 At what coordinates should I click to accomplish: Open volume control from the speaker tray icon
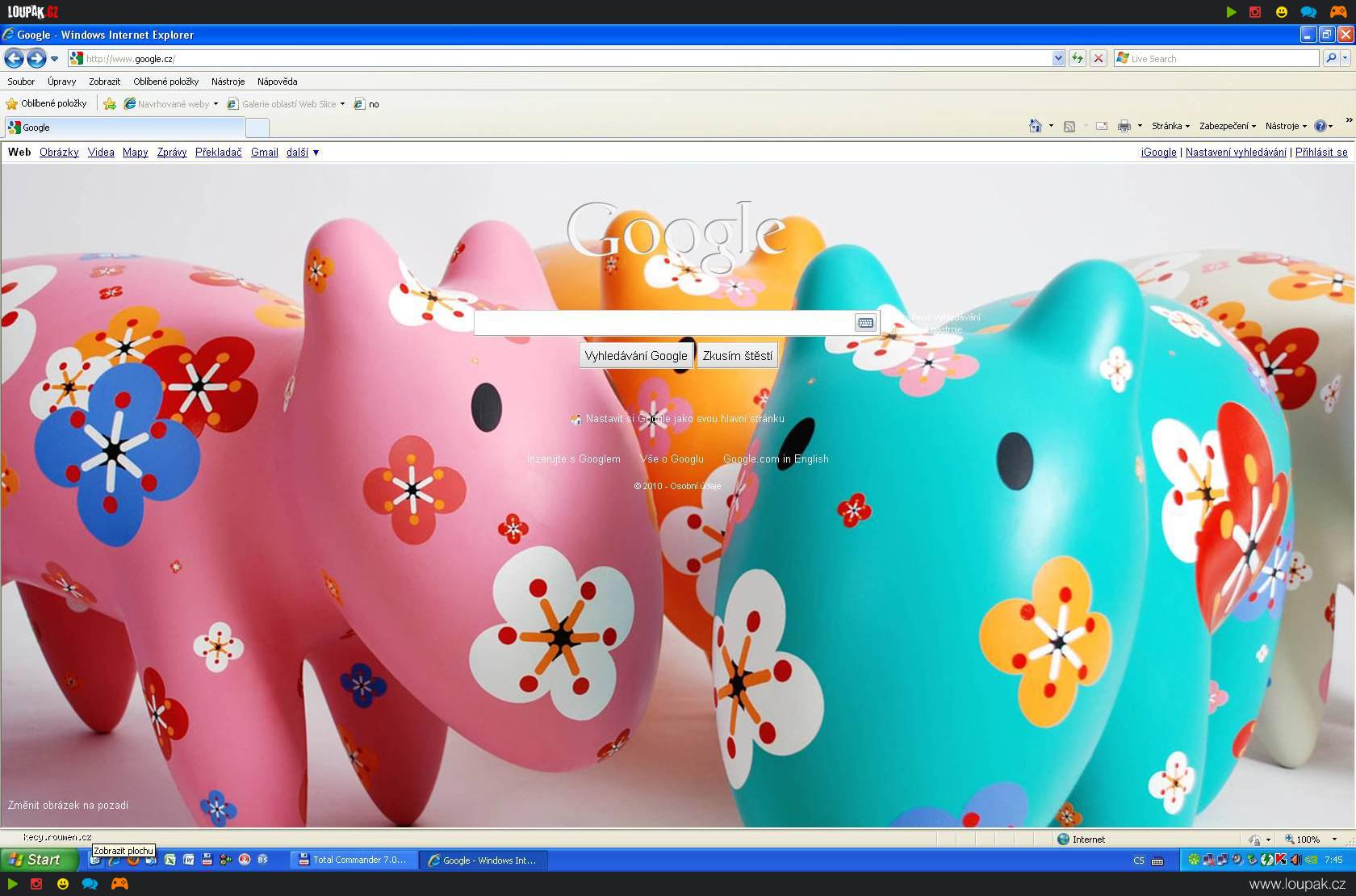(1295, 860)
